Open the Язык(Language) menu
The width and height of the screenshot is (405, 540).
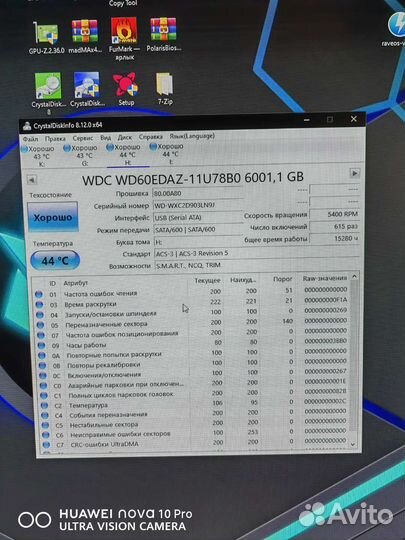(192, 136)
